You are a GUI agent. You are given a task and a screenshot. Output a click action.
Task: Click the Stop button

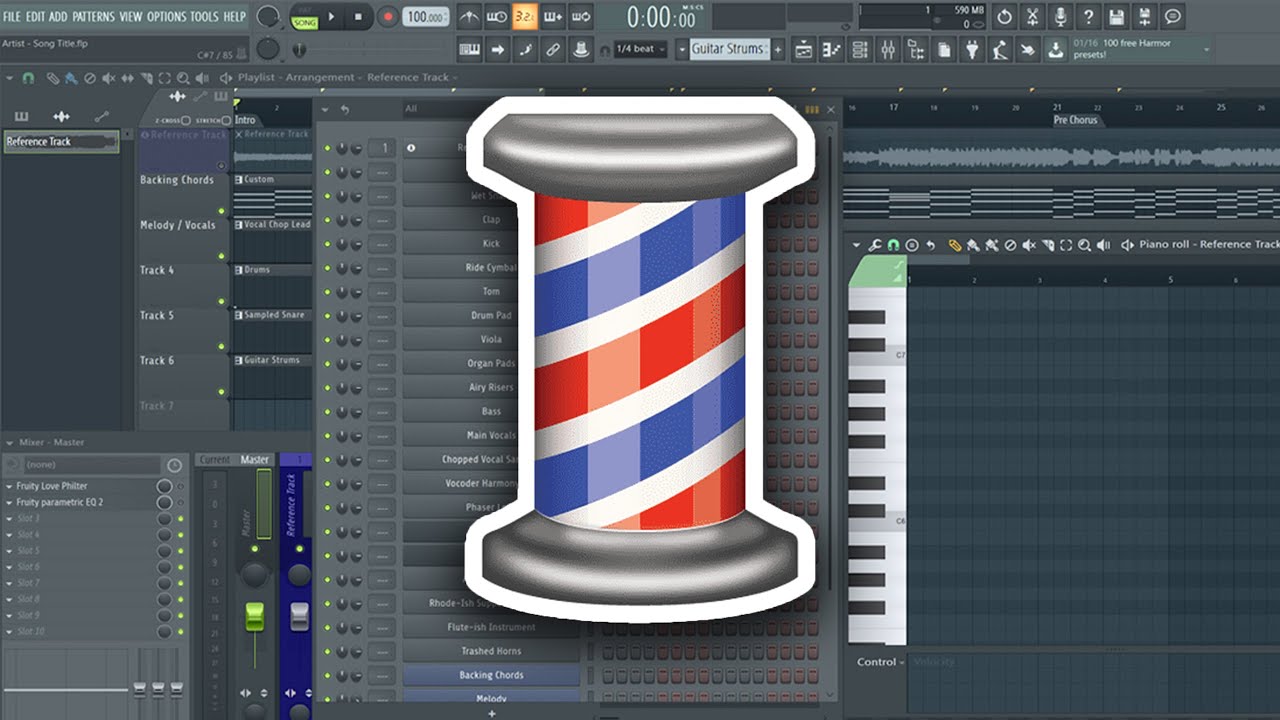[358, 17]
